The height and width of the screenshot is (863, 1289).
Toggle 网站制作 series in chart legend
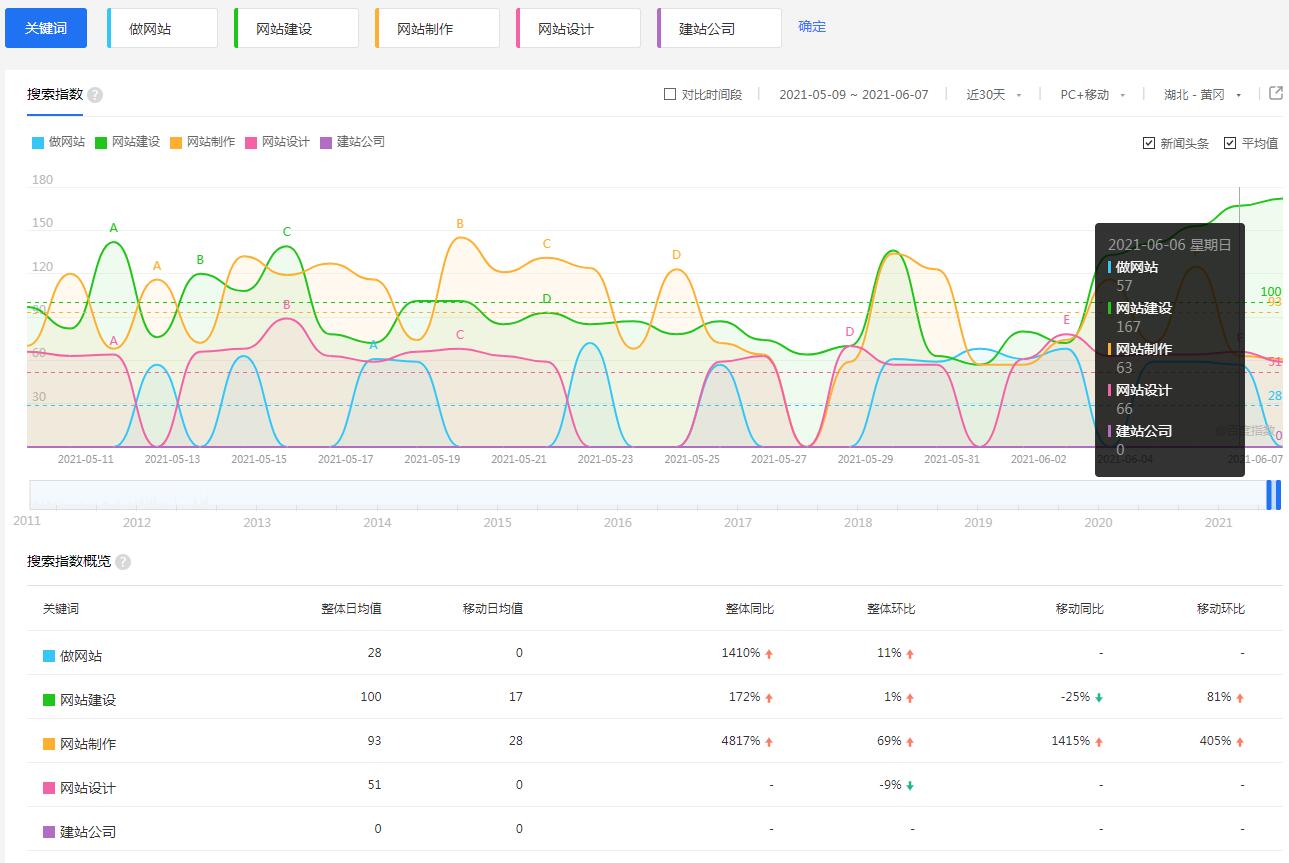202,142
